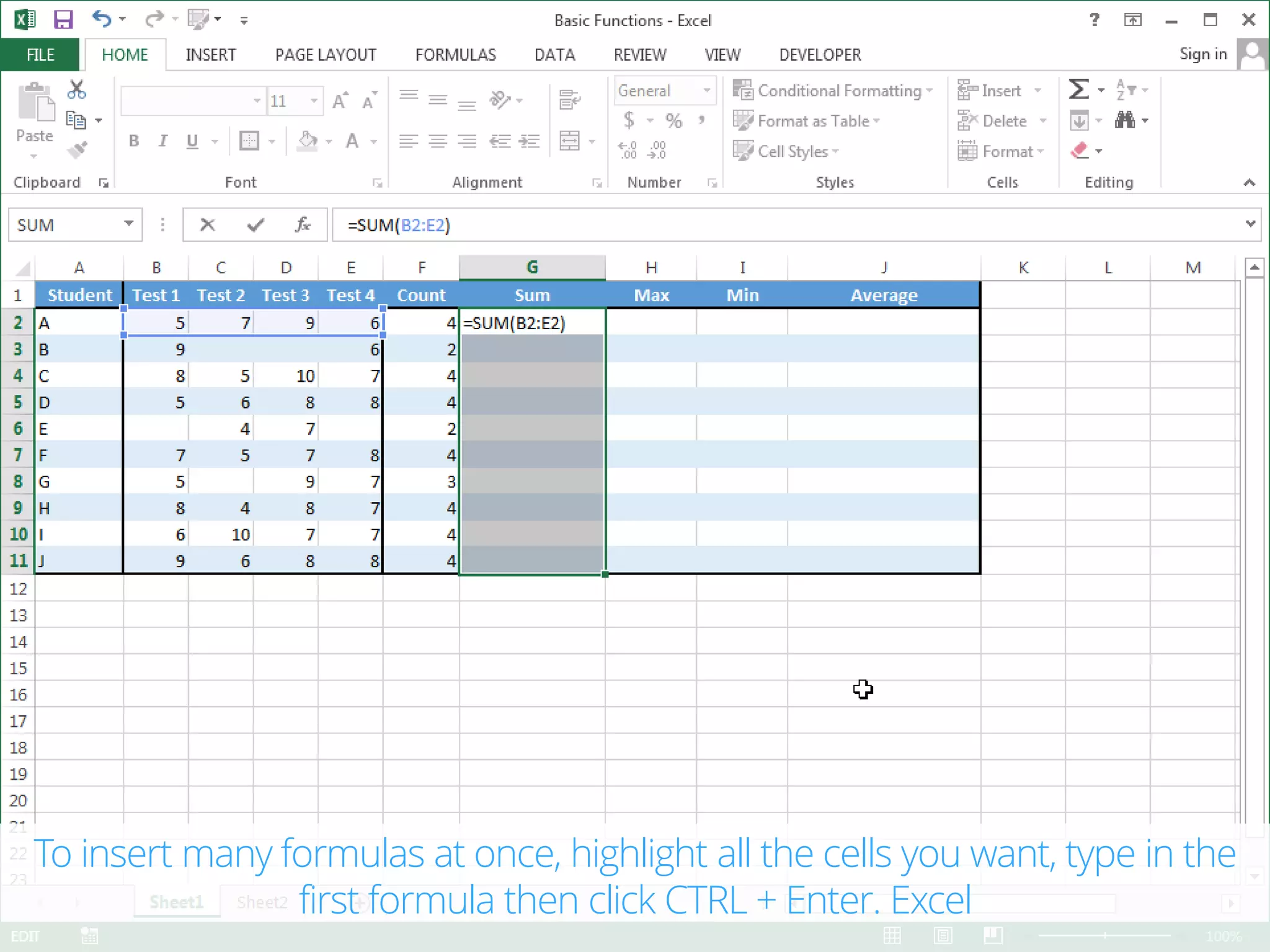The image size is (1270, 952).
Task: Switch to the FORMULAS tab
Action: click(456, 55)
